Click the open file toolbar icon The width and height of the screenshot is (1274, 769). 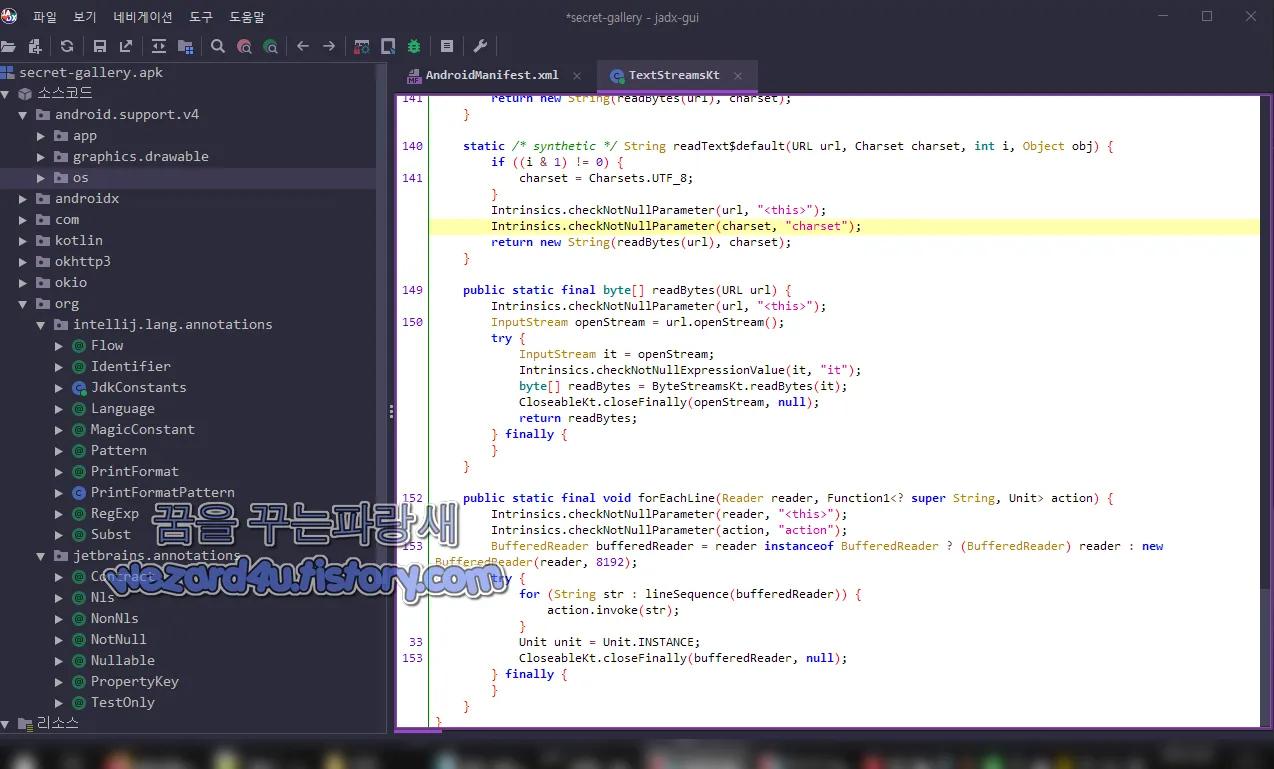tap(8, 46)
